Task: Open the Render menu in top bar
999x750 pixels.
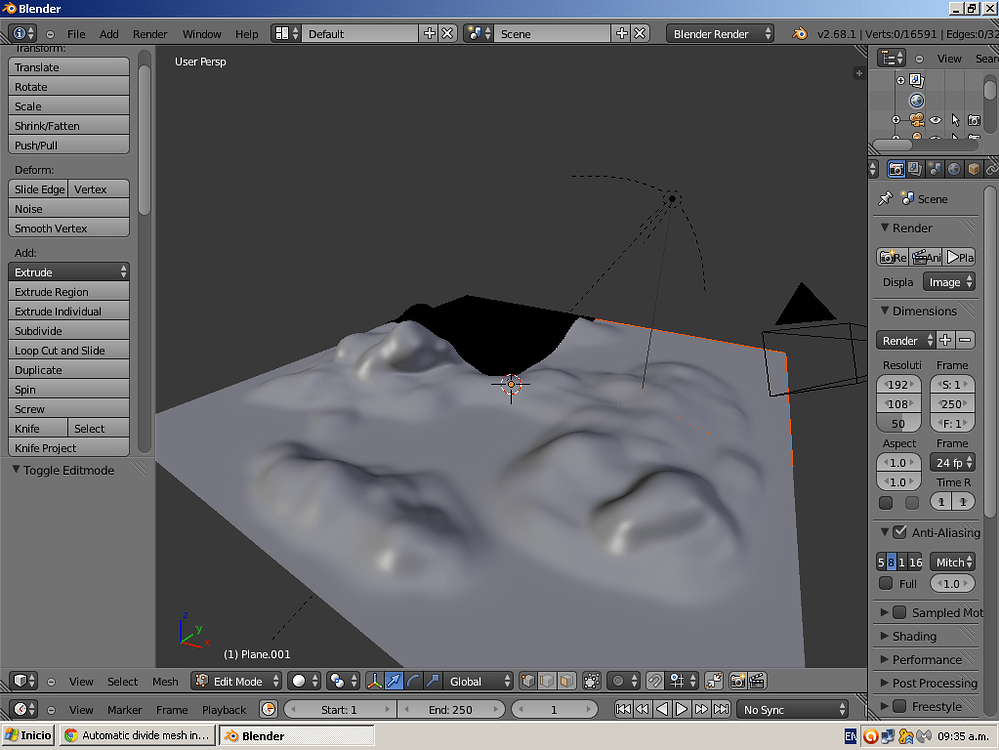Action: point(150,34)
